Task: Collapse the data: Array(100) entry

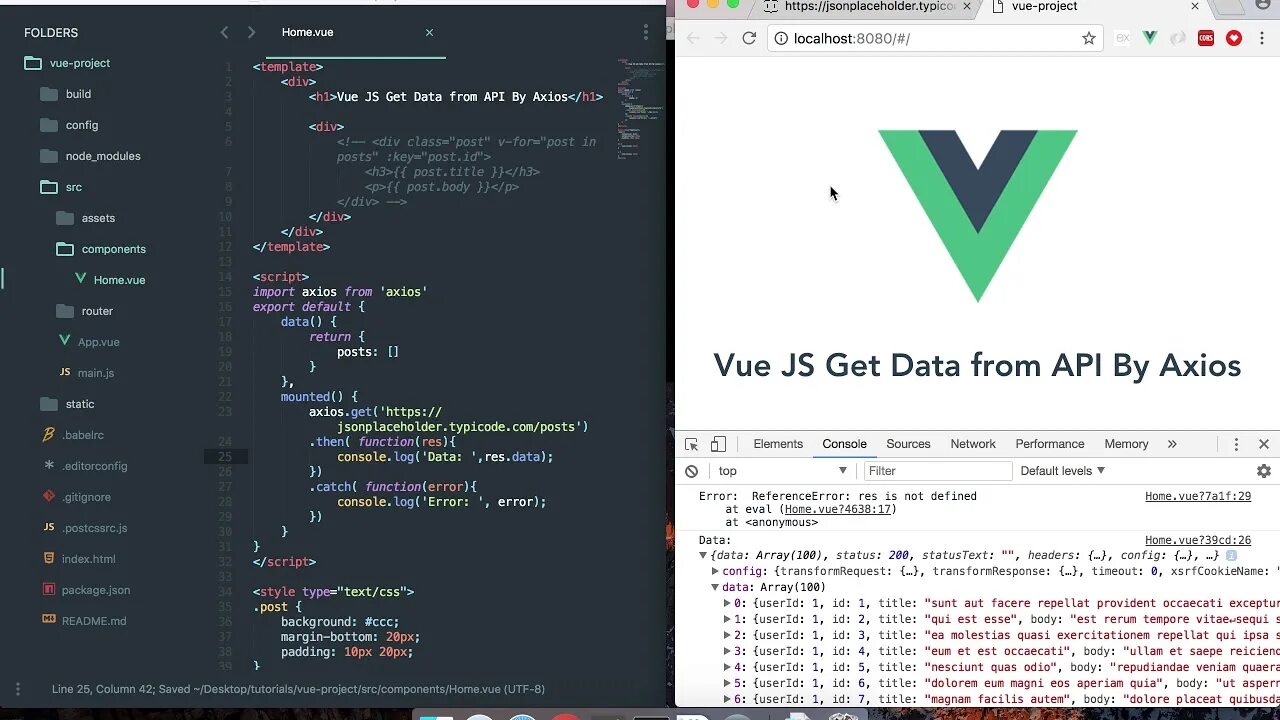Action: [x=715, y=588]
